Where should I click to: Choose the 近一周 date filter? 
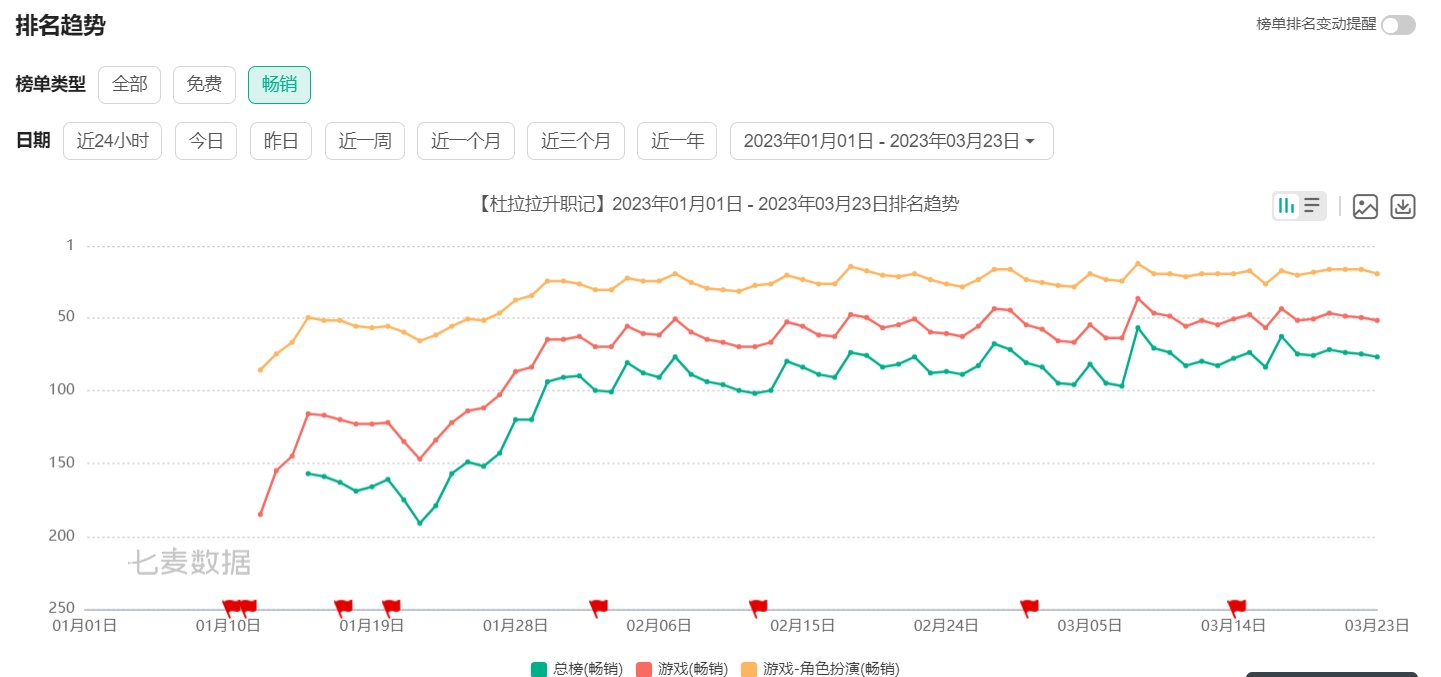click(364, 141)
